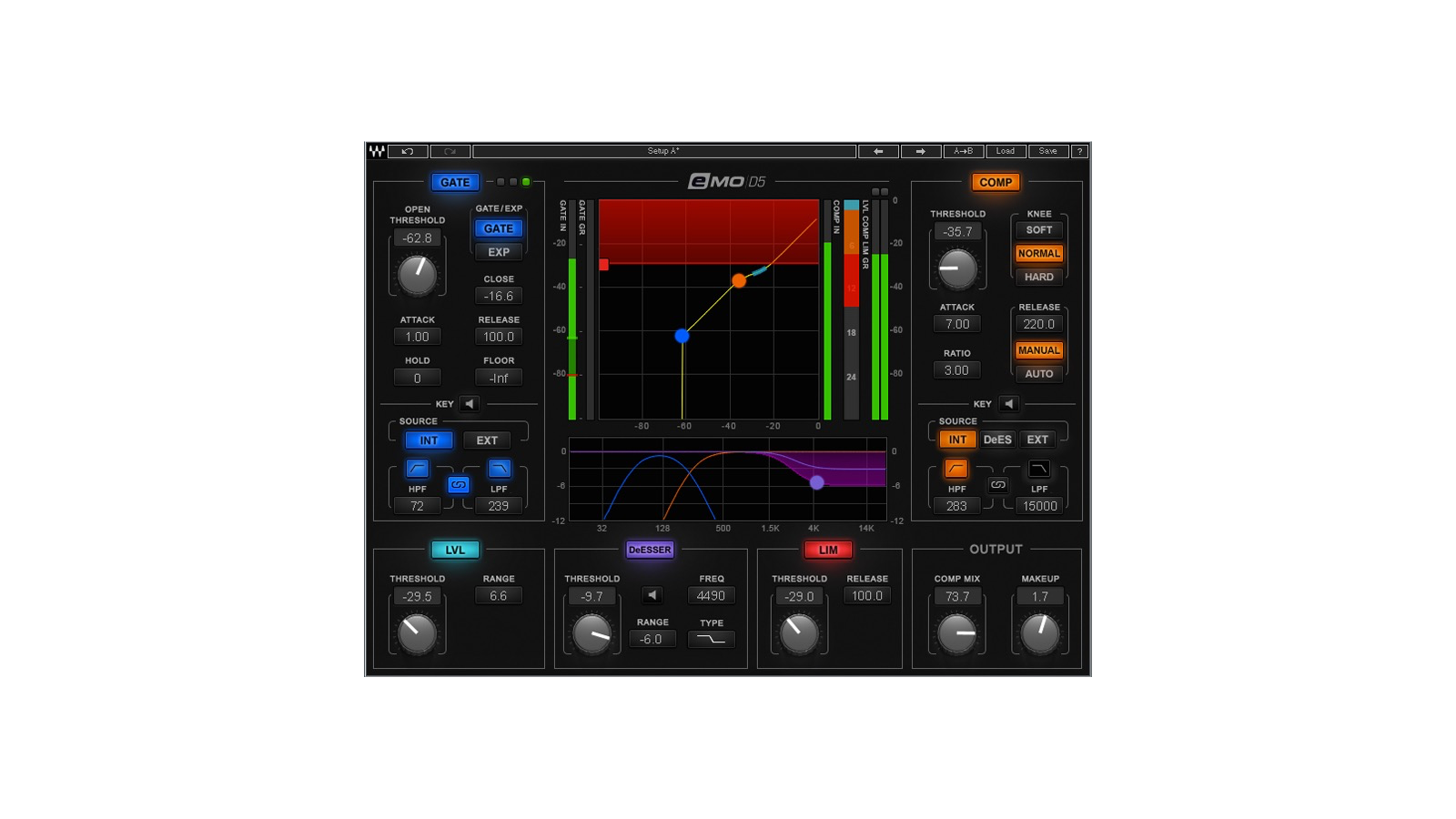Select GATE mode under Gate/Exp
Image resolution: width=1456 pixels, height=819 pixels.
tap(499, 228)
